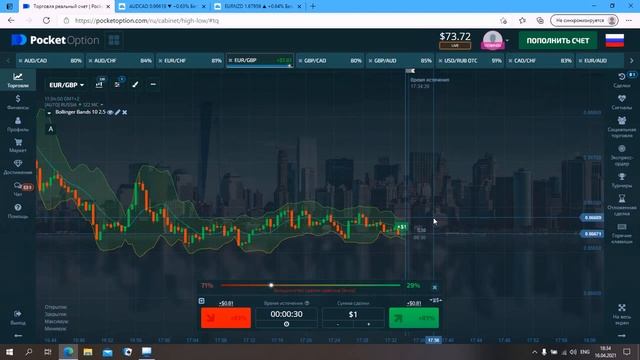Click the Pocket Option logo

[x=55, y=40]
